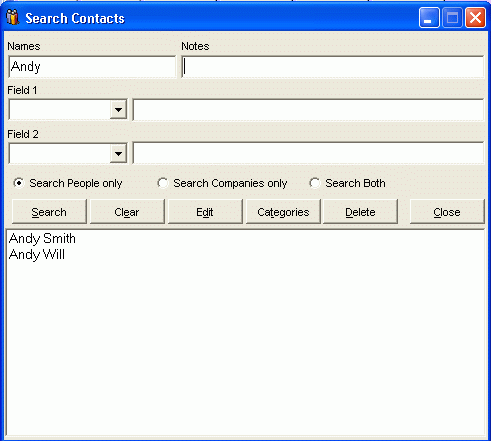Open the Field 2 combo box

[x=68, y=154]
